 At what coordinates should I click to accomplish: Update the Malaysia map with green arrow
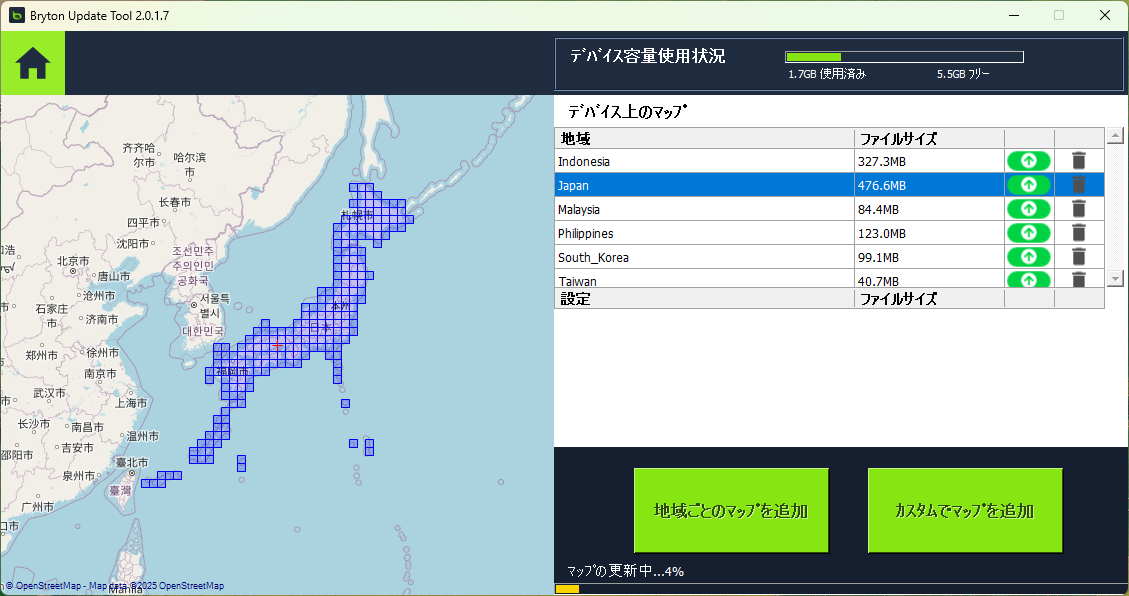[1028, 209]
